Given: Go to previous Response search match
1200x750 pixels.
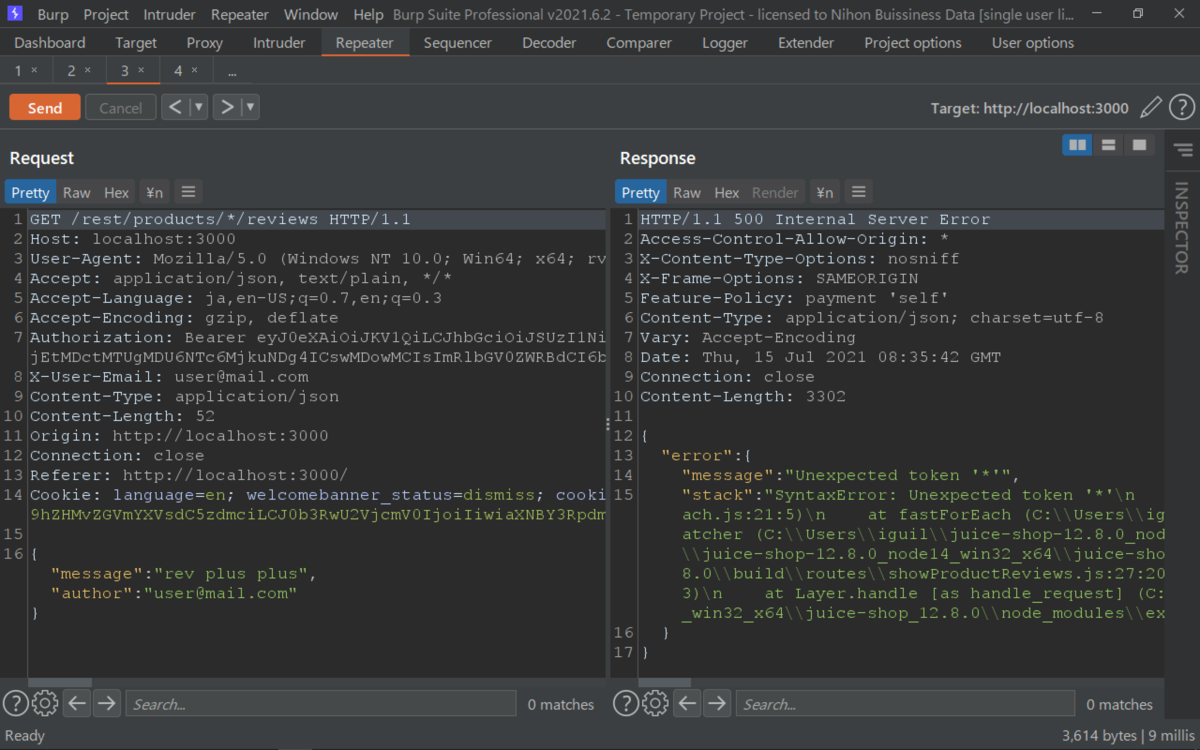Looking at the screenshot, I should point(687,703).
